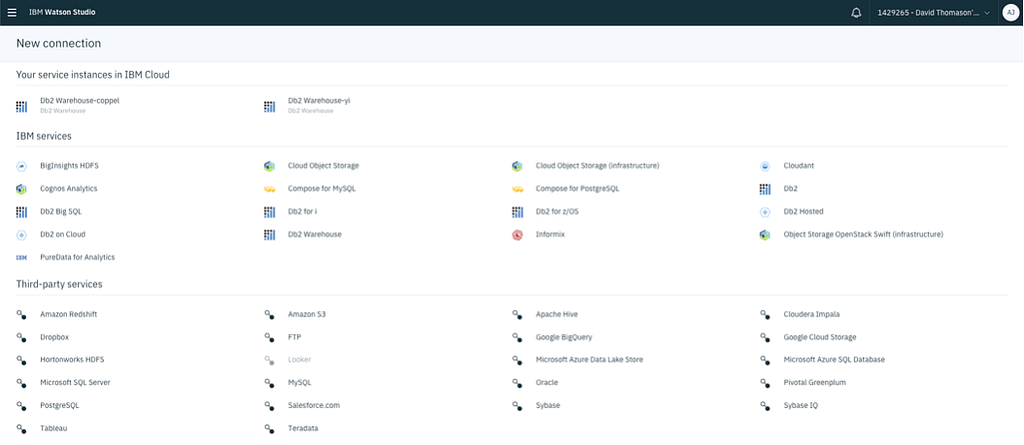This screenshot has width=1024, height=445.
Task: Click the red Informix icon
Action: pyautogui.click(x=517, y=235)
